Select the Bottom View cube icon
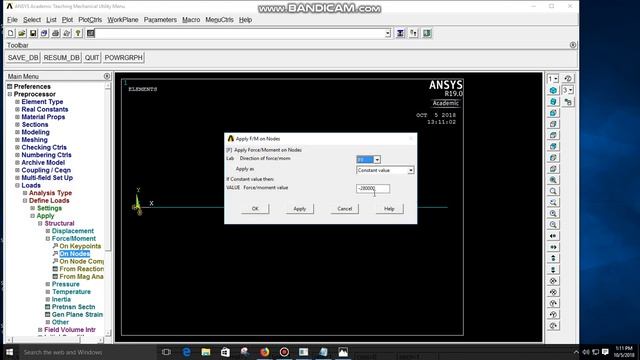This screenshot has width=640, height=360. click(553, 169)
